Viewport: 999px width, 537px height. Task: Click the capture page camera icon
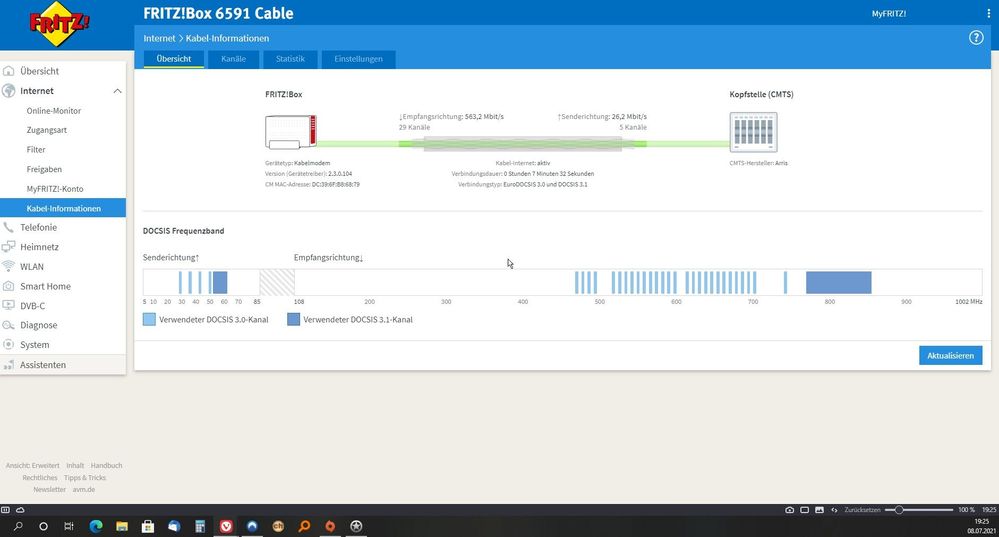789,510
